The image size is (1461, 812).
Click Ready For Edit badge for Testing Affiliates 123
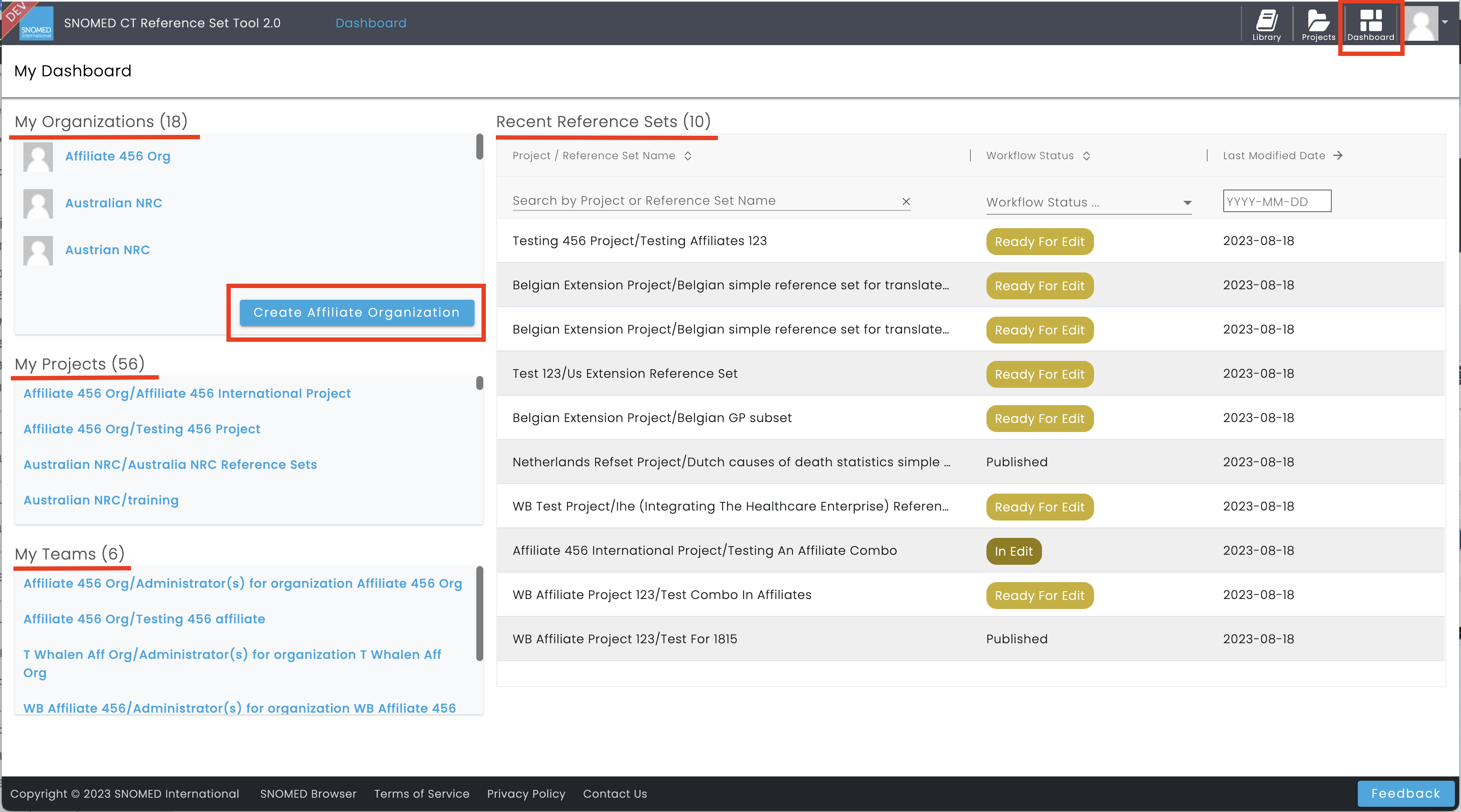tap(1040, 242)
